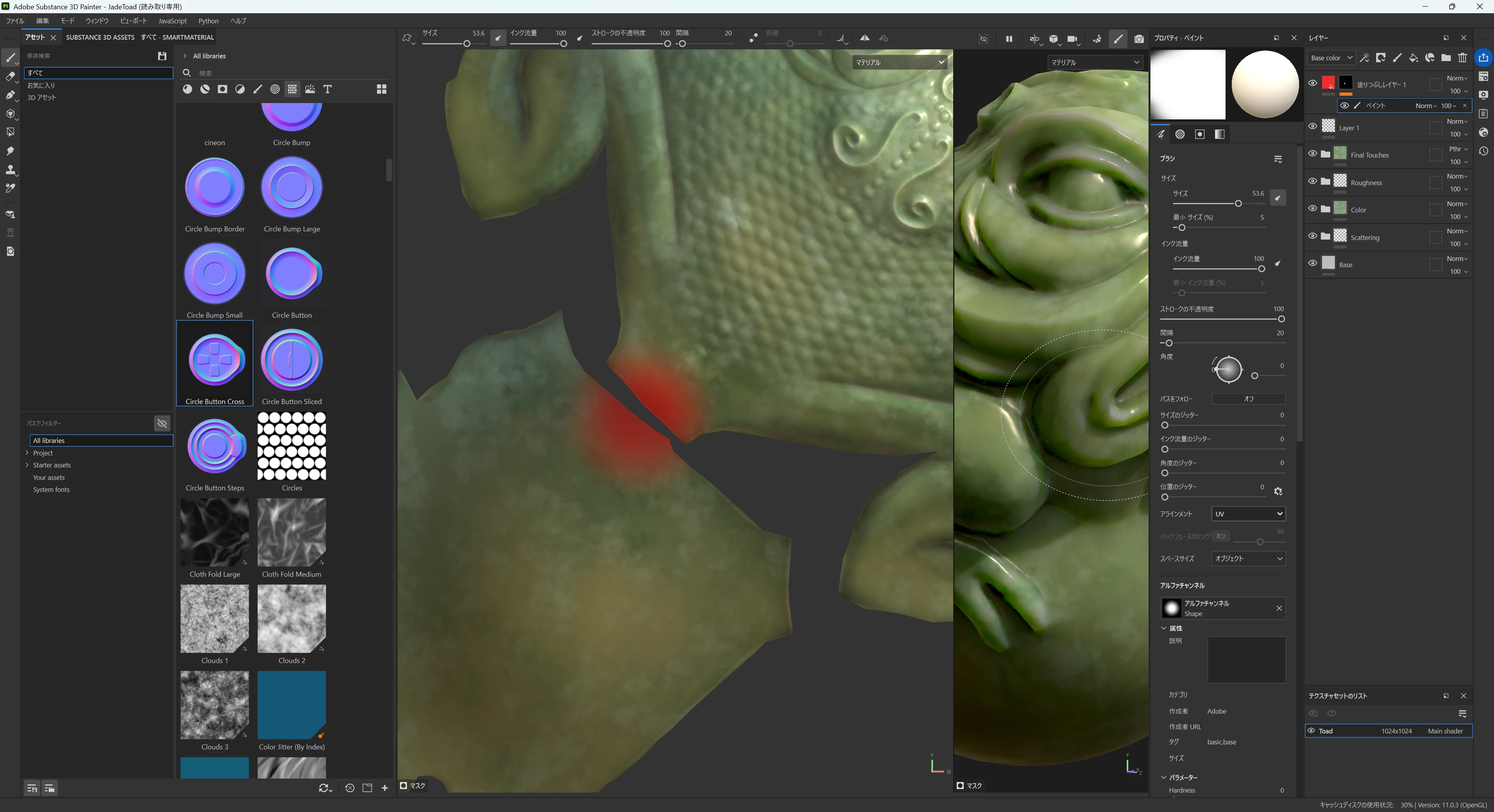Open the Python menu

pos(208,21)
